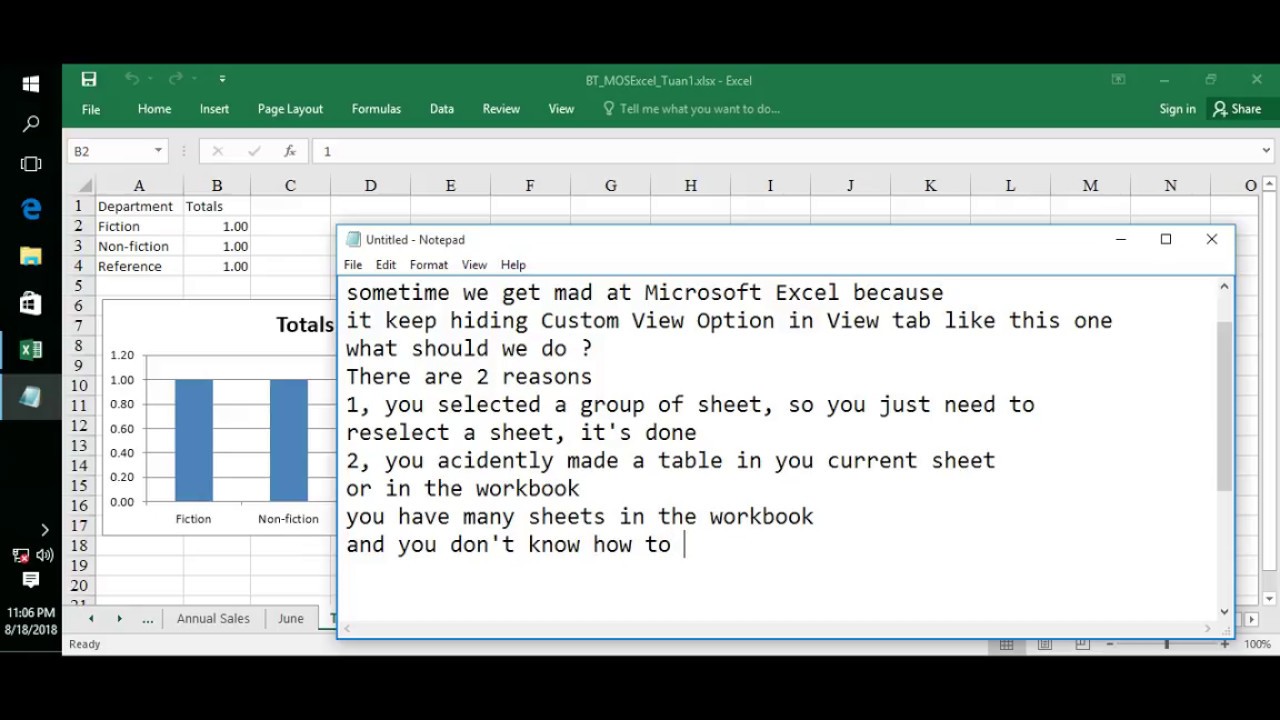
Task: Click the zoom in plus button
Action: click(x=1225, y=645)
